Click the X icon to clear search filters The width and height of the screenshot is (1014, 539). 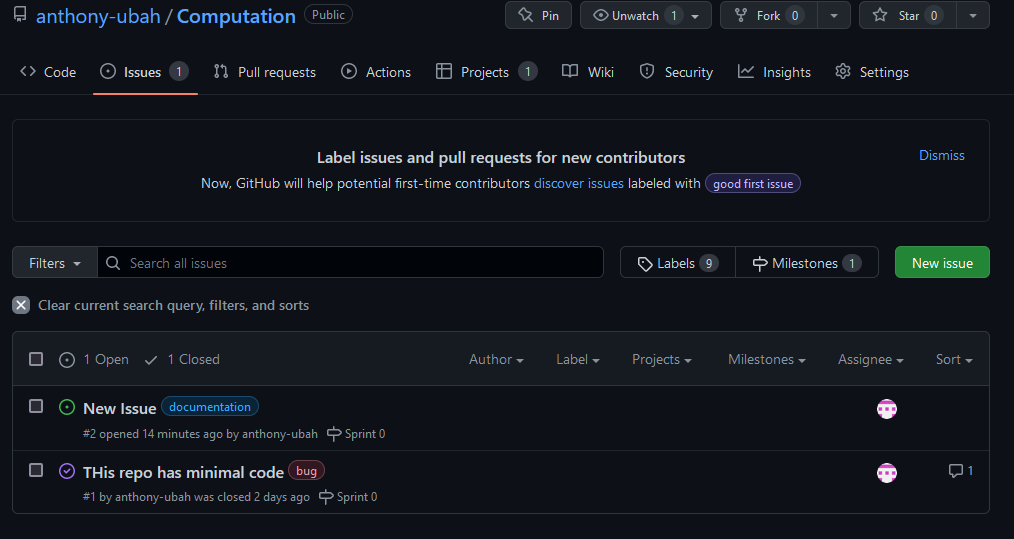pyautogui.click(x=21, y=305)
